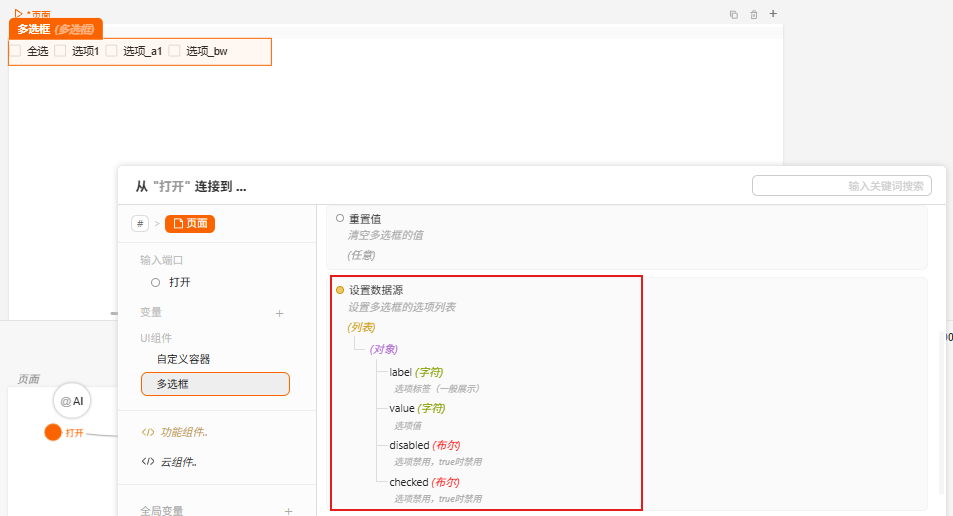Click the copy icon above the canvas

point(734,15)
